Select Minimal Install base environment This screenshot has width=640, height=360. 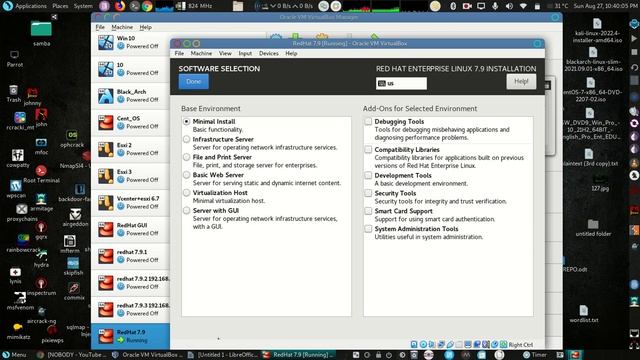point(187,122)
